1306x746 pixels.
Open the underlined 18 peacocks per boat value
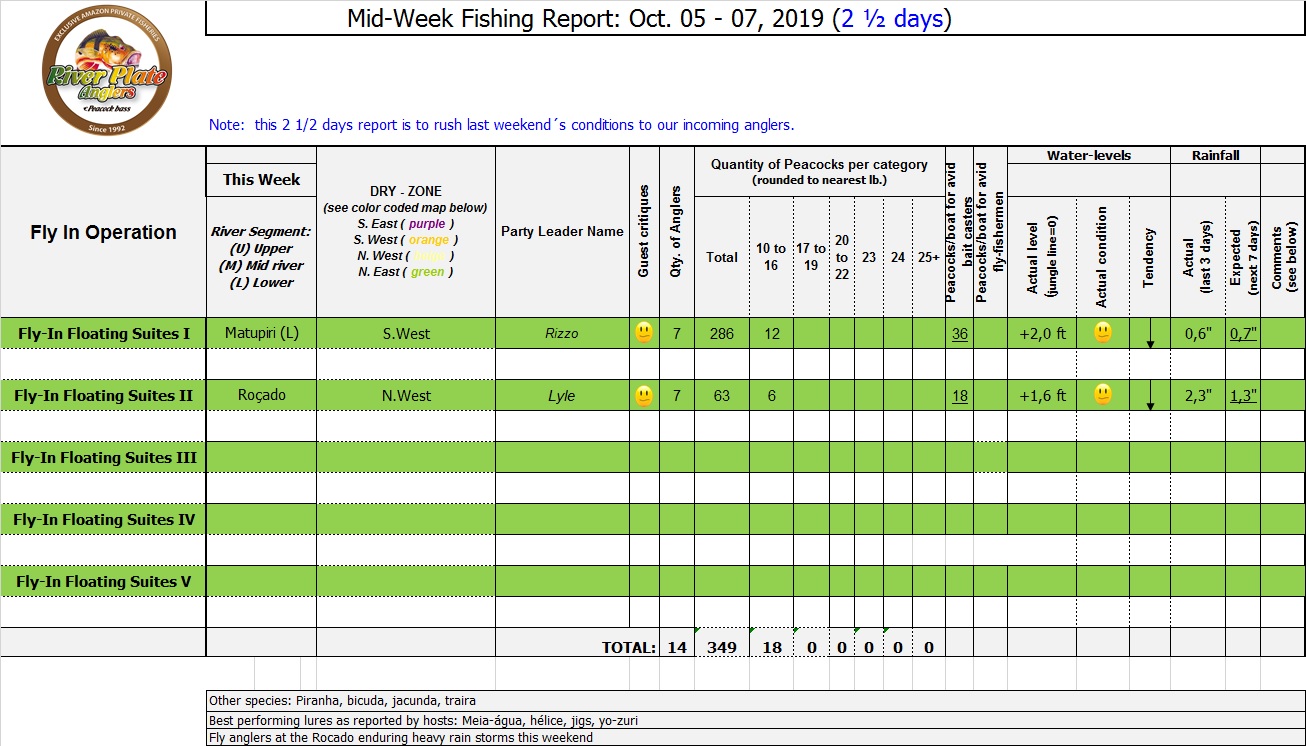click(x=959, y=396)
